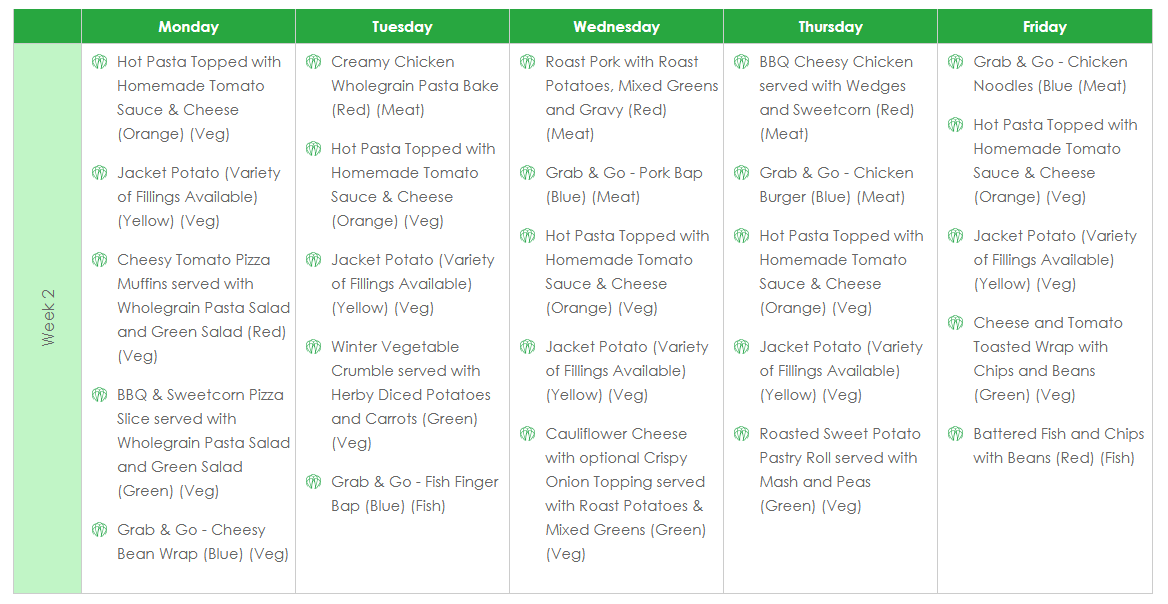Click Cheese and Tomato Toasted Wrap item
Viewport: 1168px width, 604px height.
(1048, 359)
